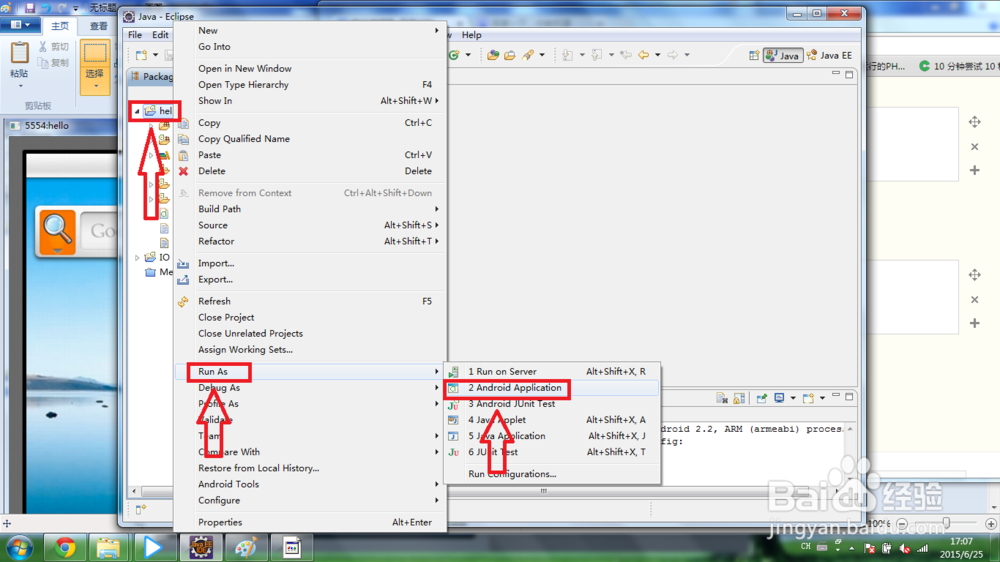Image resolution: width=1000 pixels, height=562 pixels.
Task: Click the Paint zoom in button
Action: tap(990, 524)
